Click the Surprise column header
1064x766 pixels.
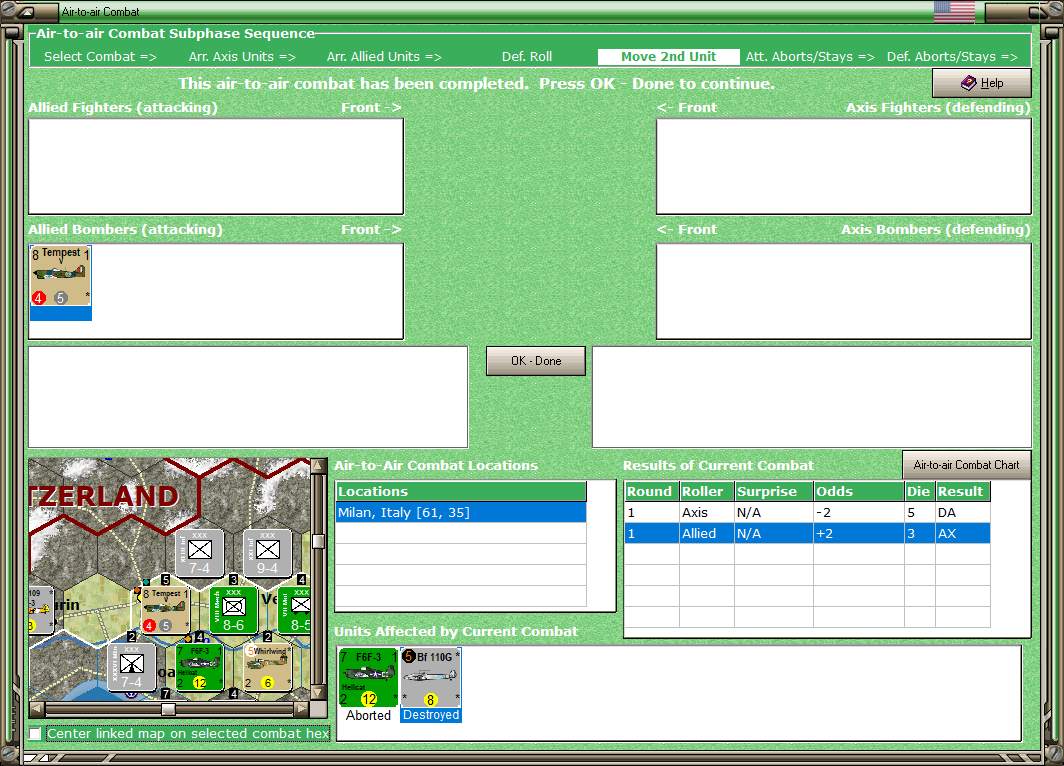774,491
